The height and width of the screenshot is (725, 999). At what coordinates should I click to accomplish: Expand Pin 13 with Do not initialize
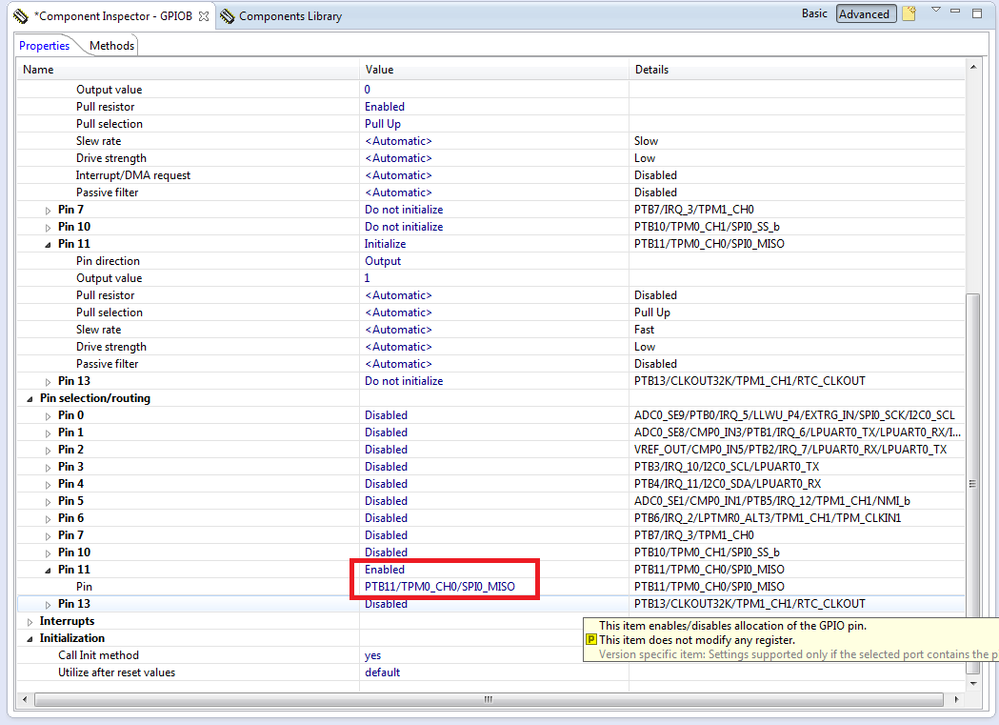coord(48,382)
